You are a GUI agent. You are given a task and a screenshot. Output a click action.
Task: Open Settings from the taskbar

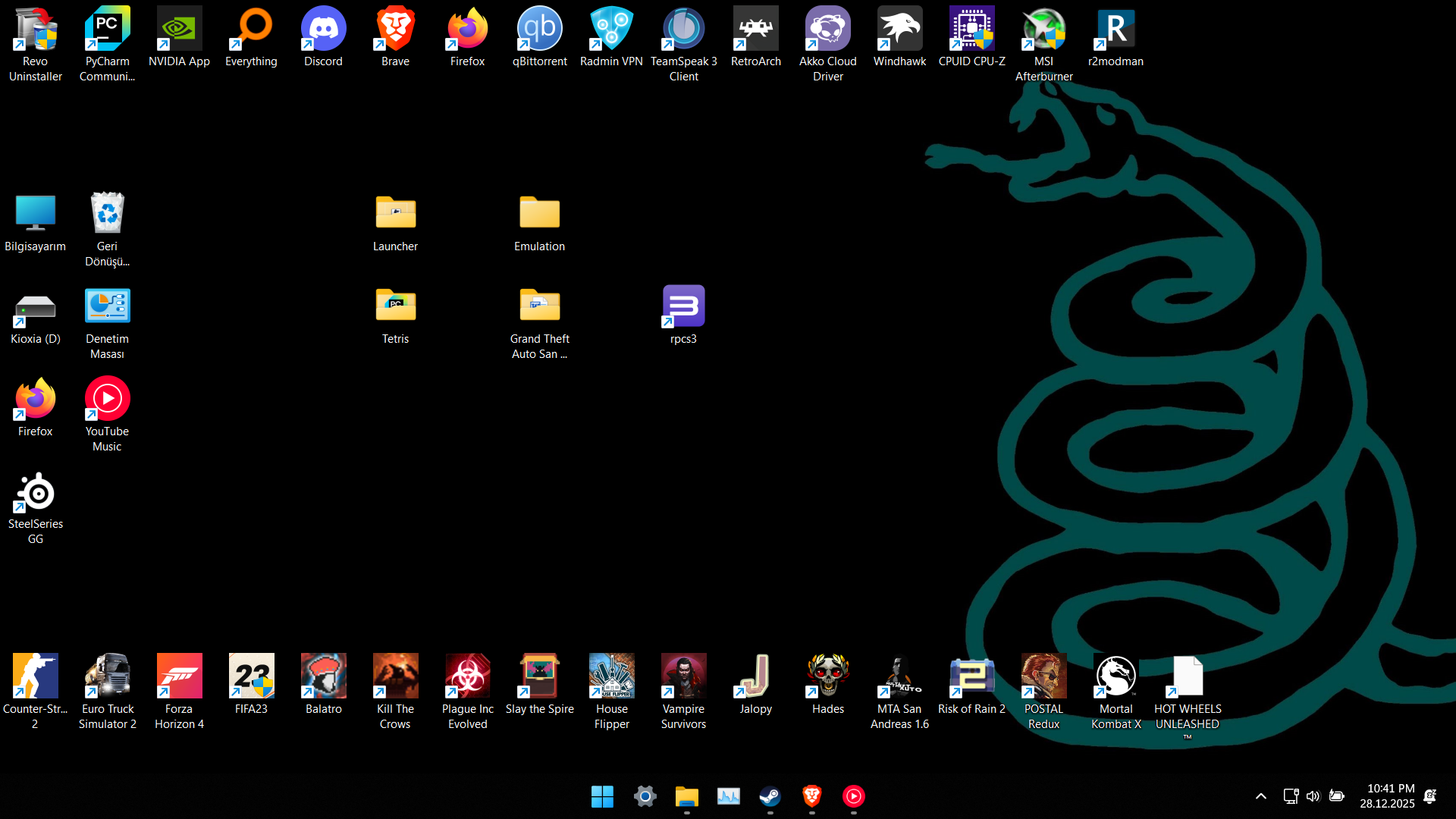645,796
